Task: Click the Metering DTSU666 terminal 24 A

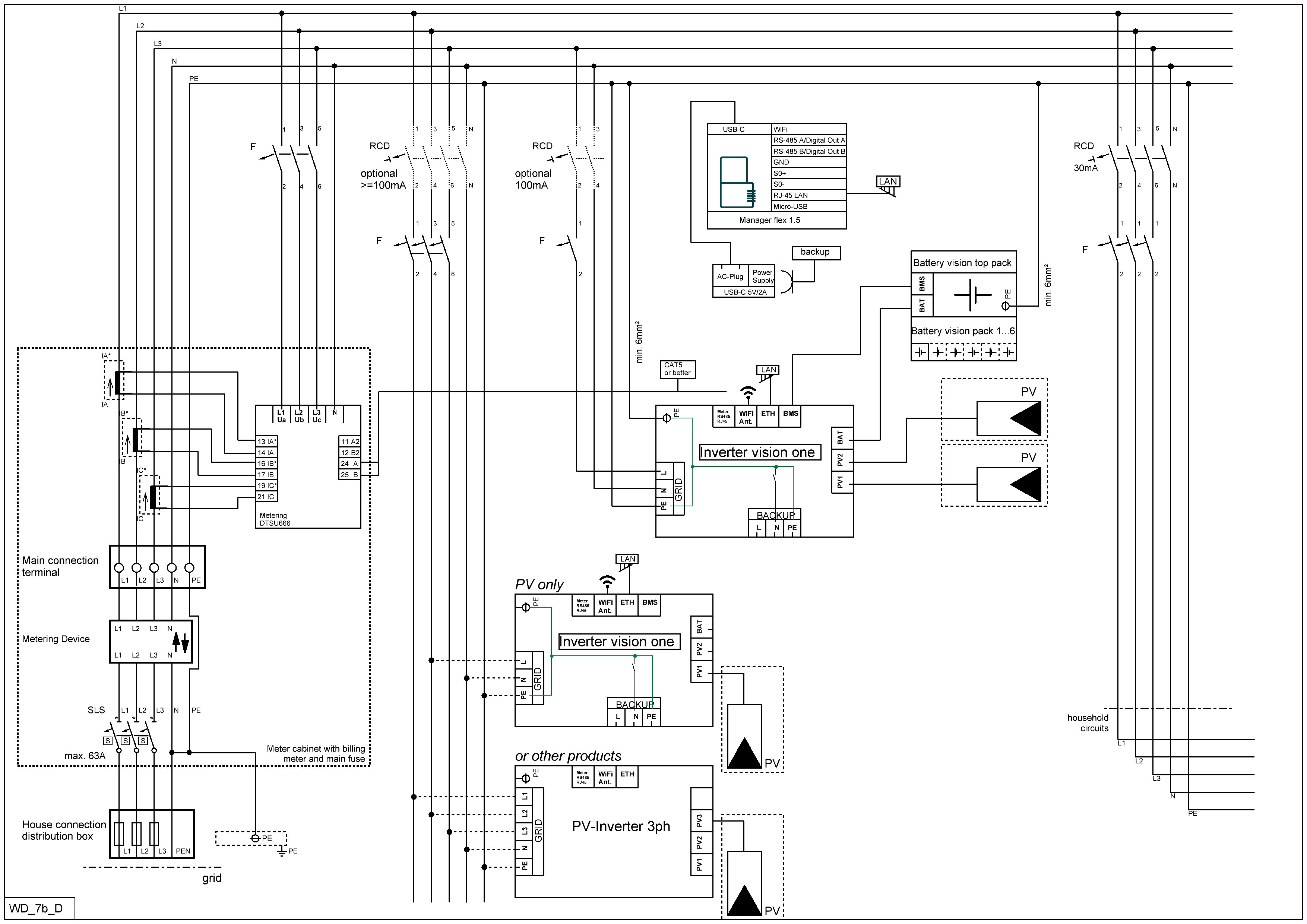Action: [x=349, y=463]
